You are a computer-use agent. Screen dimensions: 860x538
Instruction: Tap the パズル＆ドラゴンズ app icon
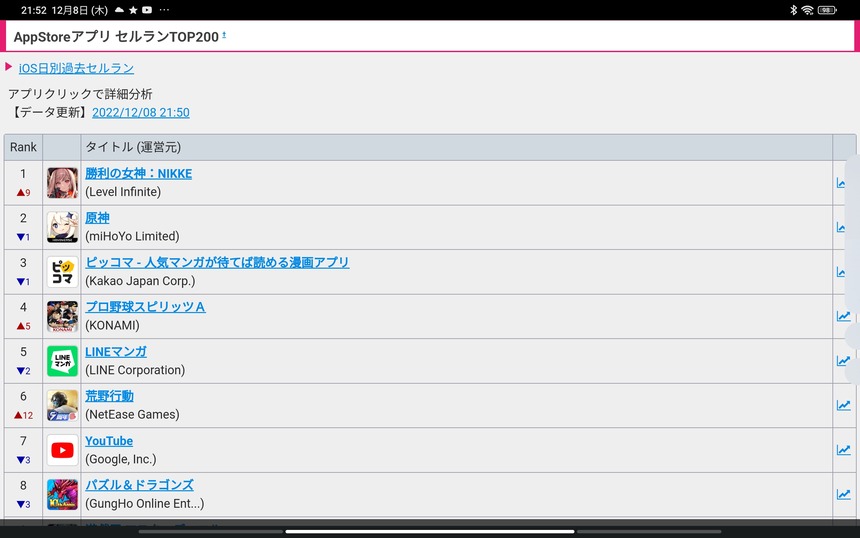tap(62, 495)
